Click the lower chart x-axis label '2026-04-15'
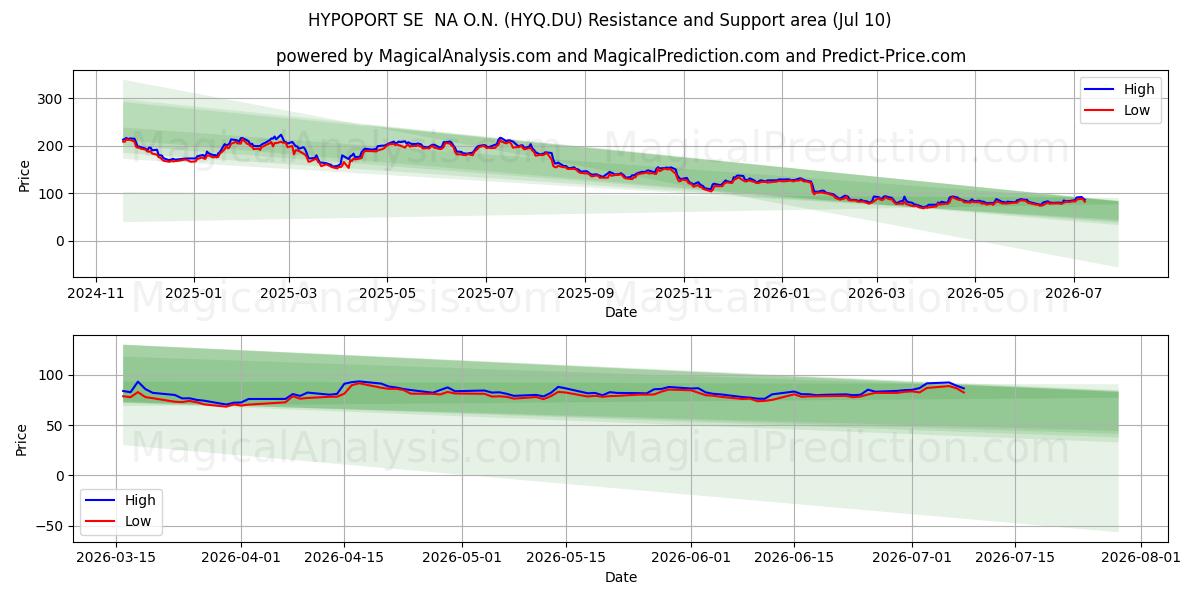Screen dimensions: 1200x600 tap(345, 560)
